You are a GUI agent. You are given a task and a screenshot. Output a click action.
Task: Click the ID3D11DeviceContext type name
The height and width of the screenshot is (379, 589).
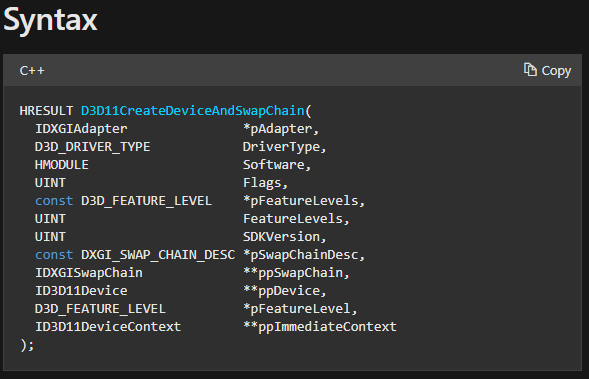(108, 327)
